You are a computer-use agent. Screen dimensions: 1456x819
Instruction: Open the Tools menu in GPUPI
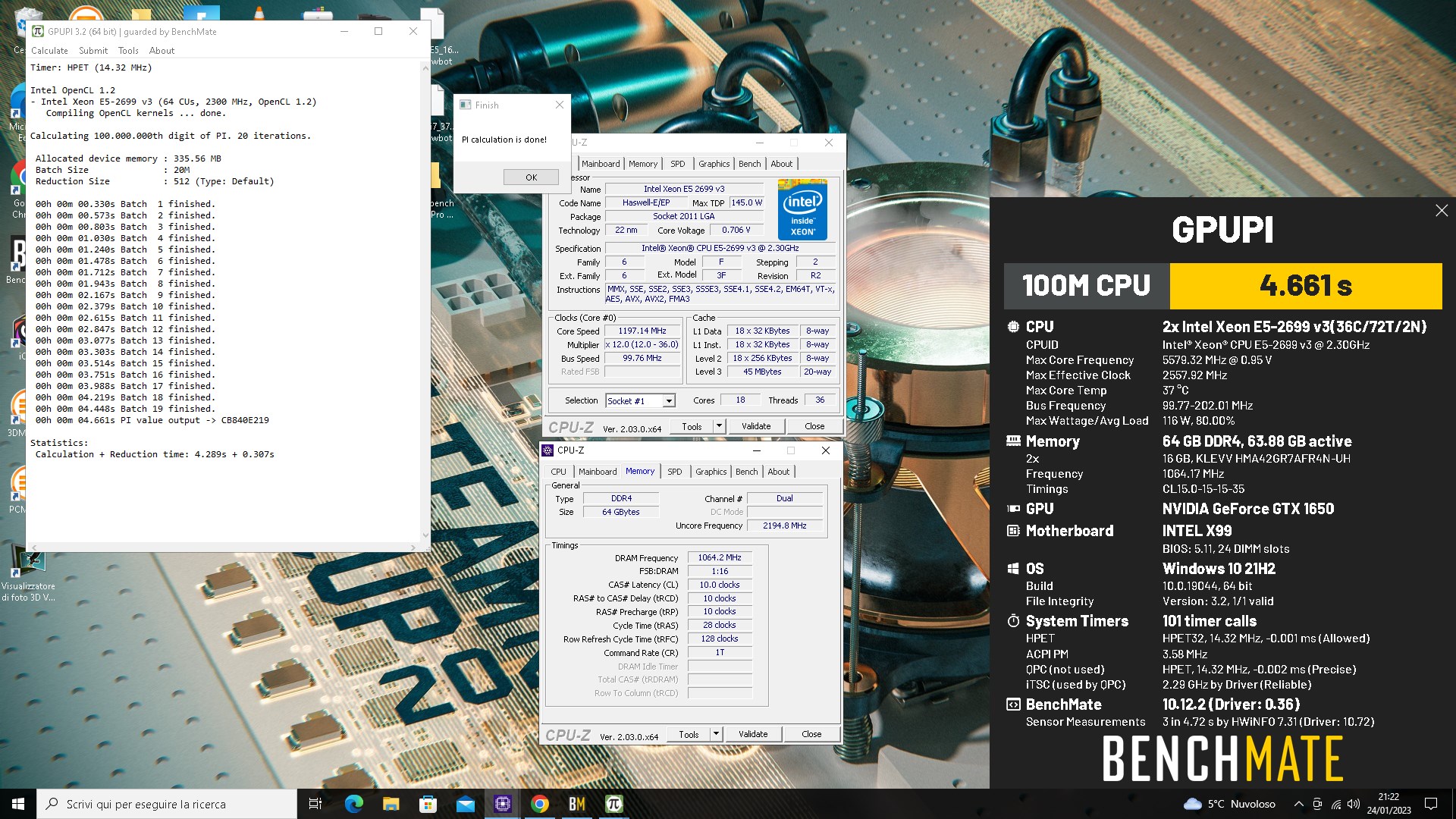pos(128,51)
